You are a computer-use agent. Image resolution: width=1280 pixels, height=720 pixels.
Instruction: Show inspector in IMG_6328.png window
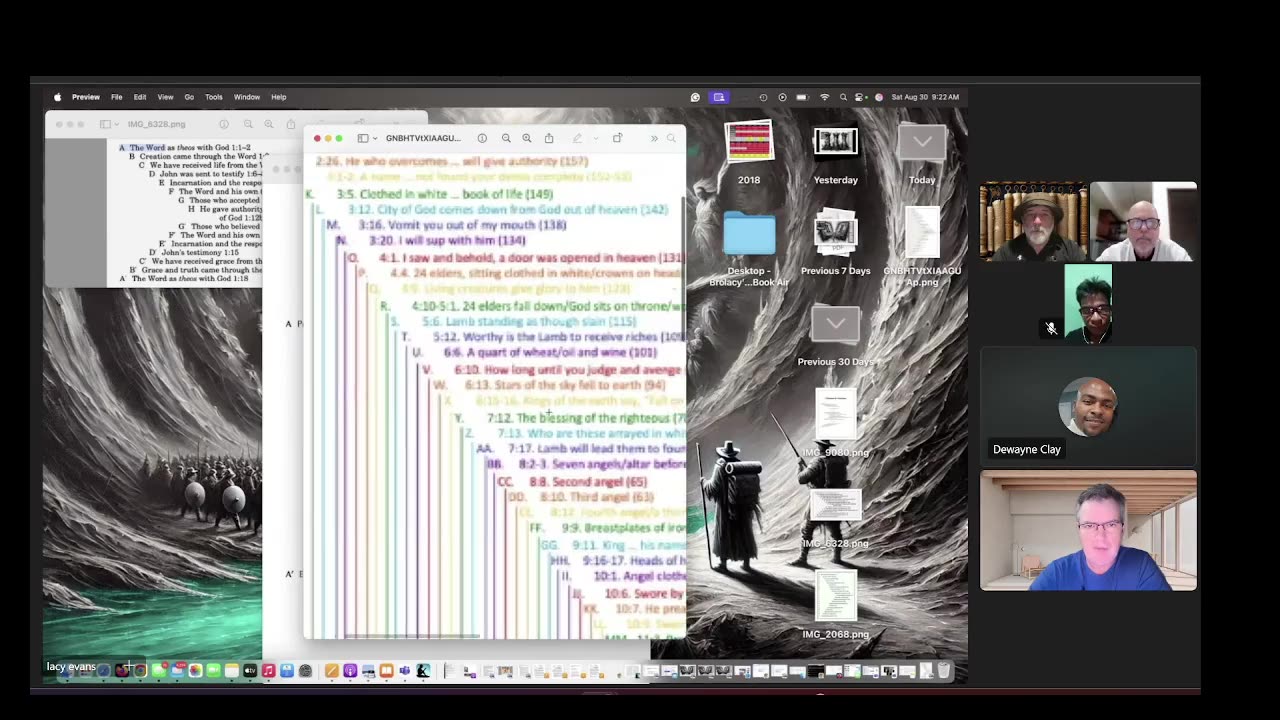(224, 124)
